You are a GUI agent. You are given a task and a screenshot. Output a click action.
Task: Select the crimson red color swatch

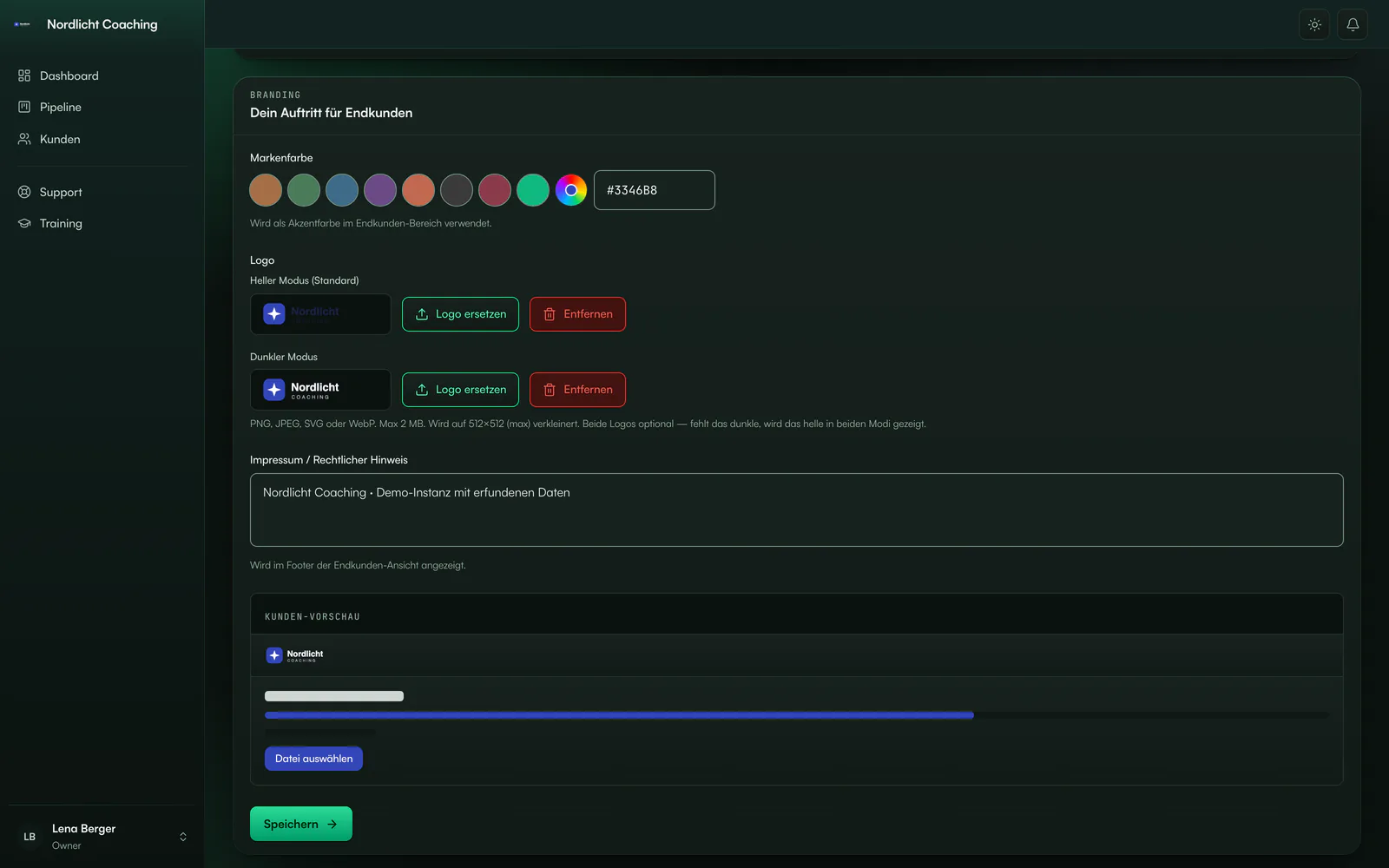tap(495, 190)
